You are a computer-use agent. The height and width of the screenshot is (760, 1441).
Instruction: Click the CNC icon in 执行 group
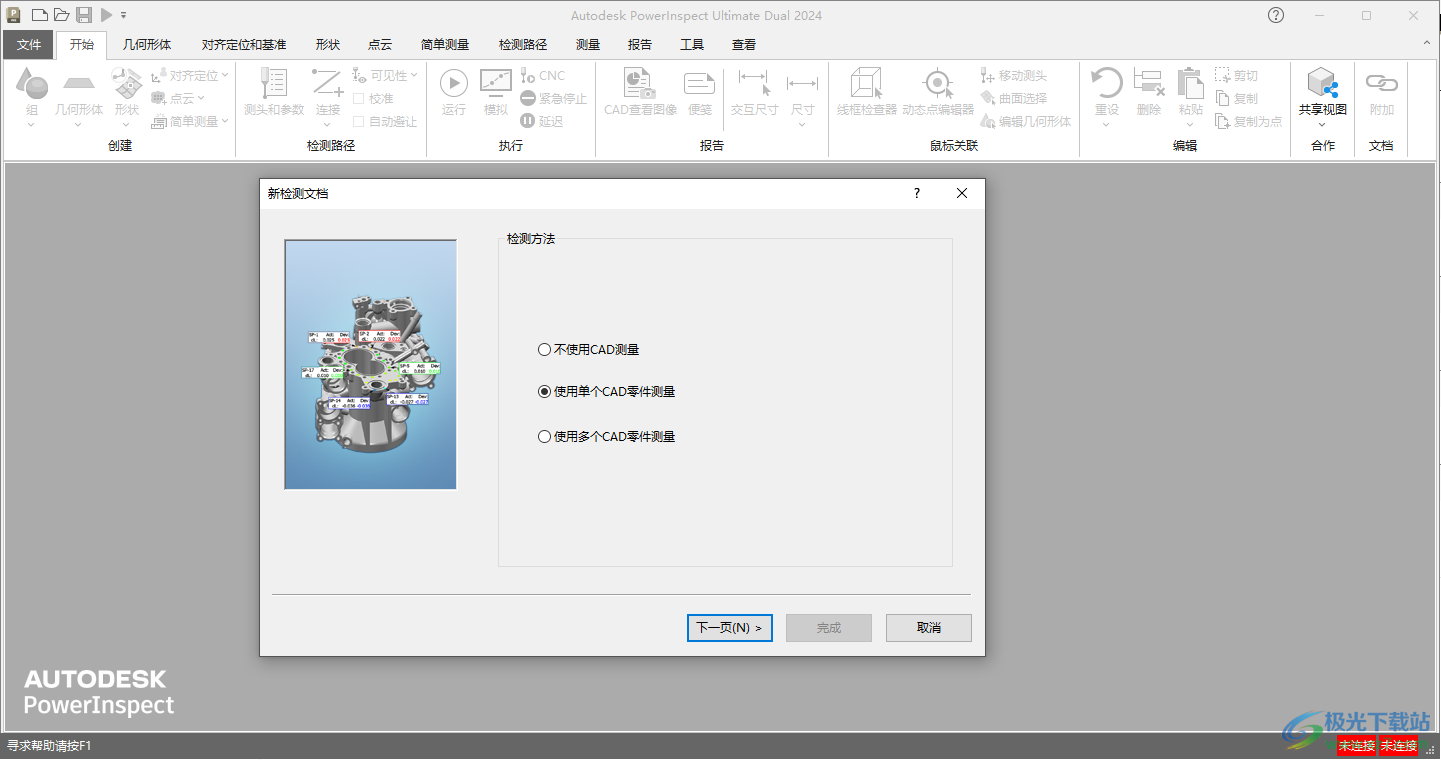click(528, 76)
